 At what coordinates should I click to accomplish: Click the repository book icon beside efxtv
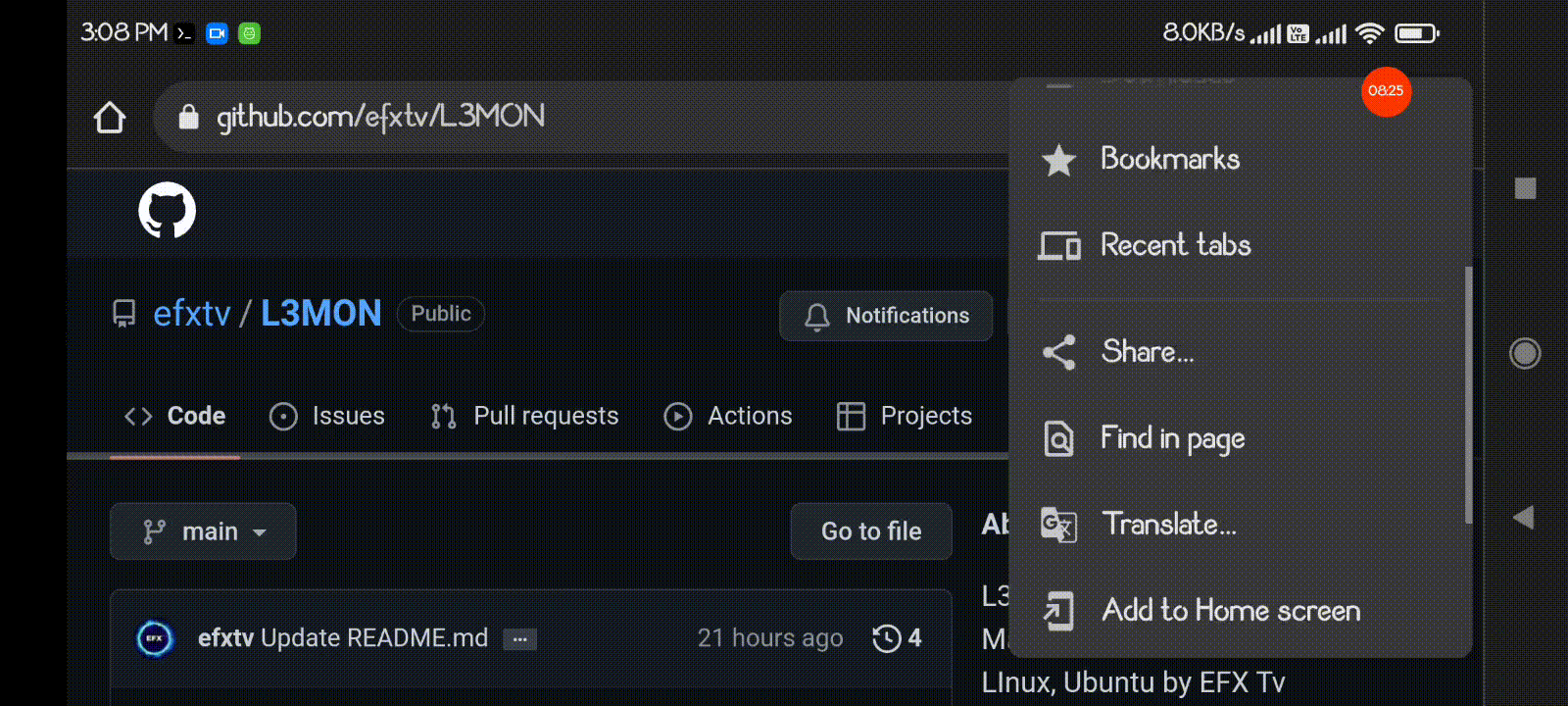(x=124, y=314)
